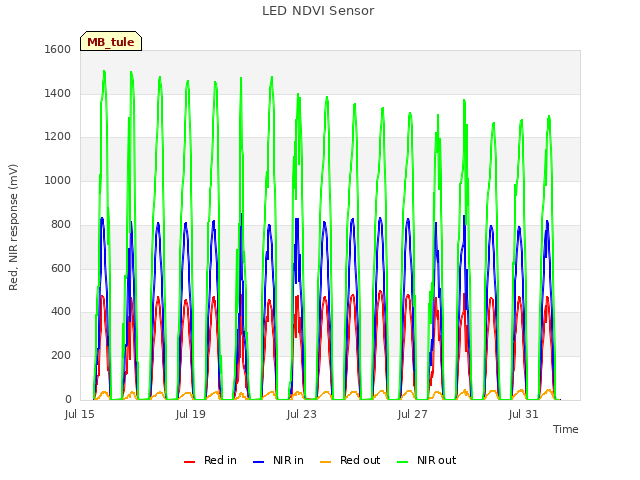The width and height of the screenshot is (640, 480).
Task: Click the Jul 19 x-axis label
Action: click(191, 414)
